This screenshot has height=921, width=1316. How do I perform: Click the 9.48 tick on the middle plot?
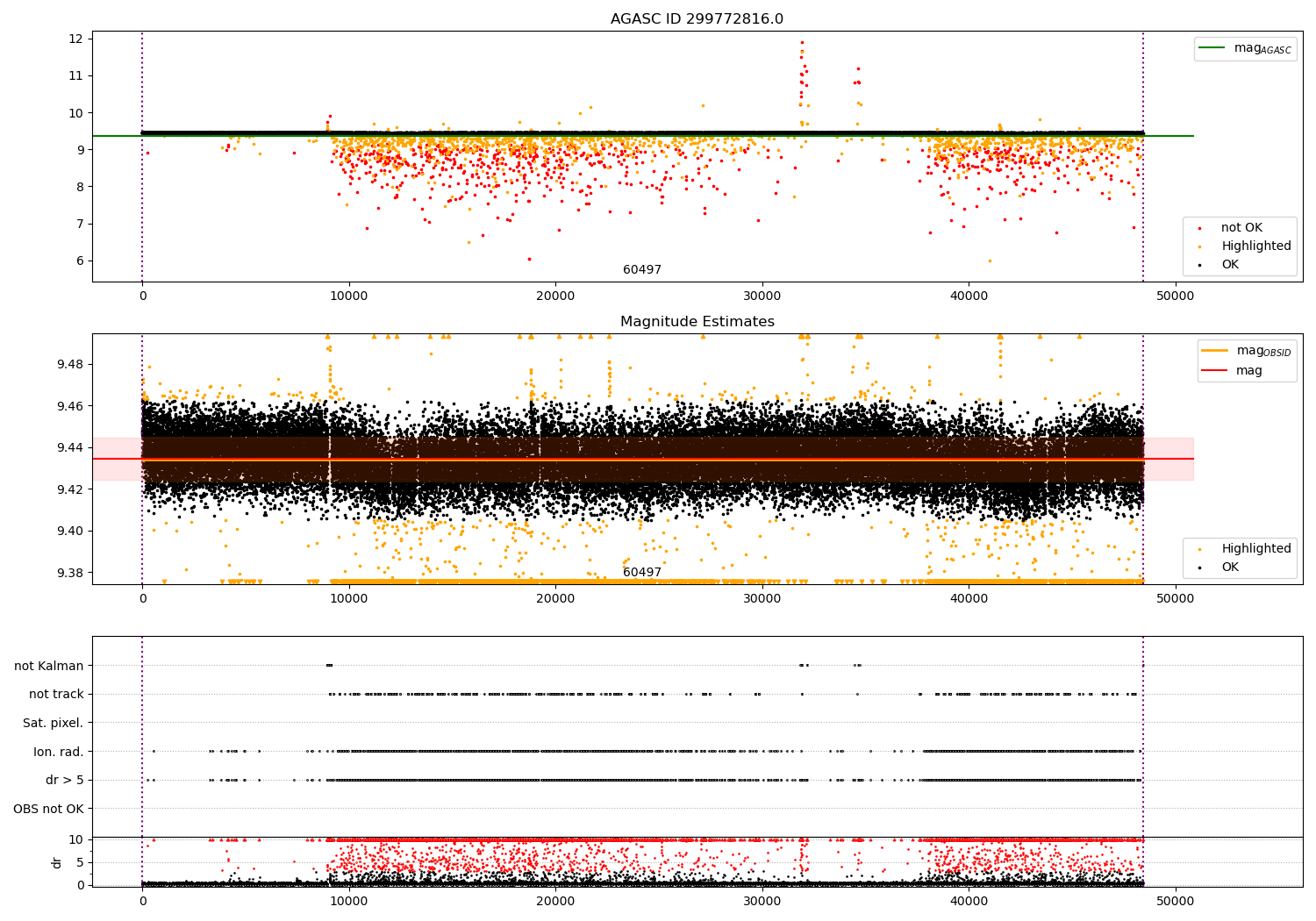tap(70, 364)
